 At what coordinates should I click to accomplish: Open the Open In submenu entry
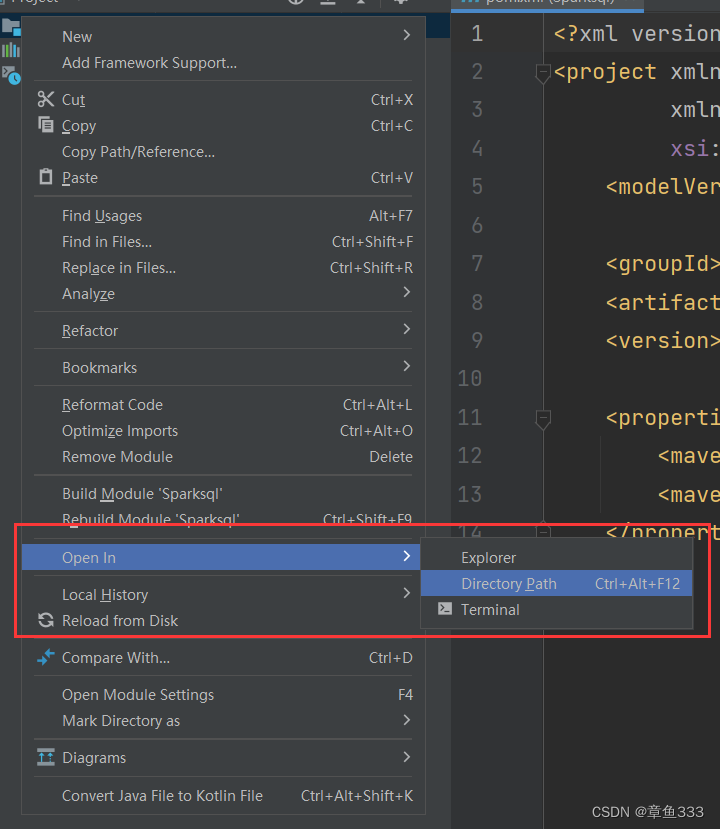pos(221,557)
